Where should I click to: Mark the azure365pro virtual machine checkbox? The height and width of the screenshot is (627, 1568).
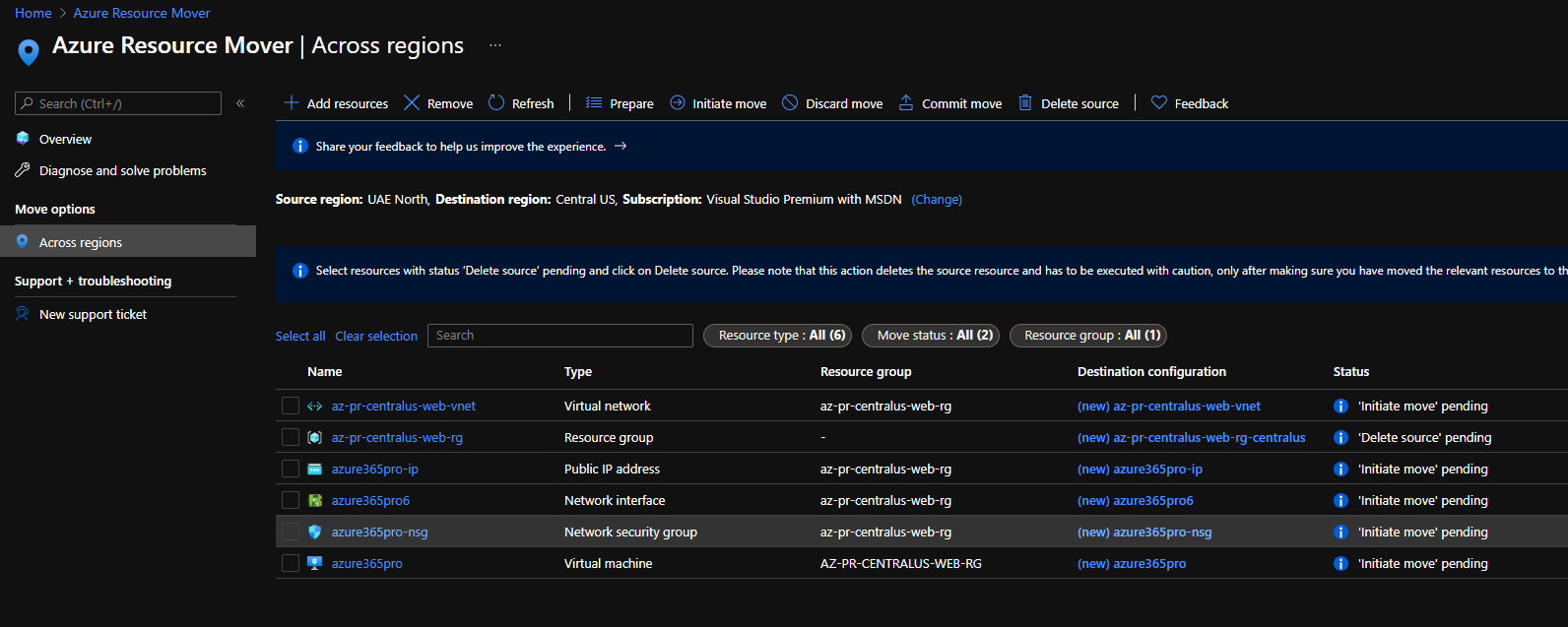291,563
